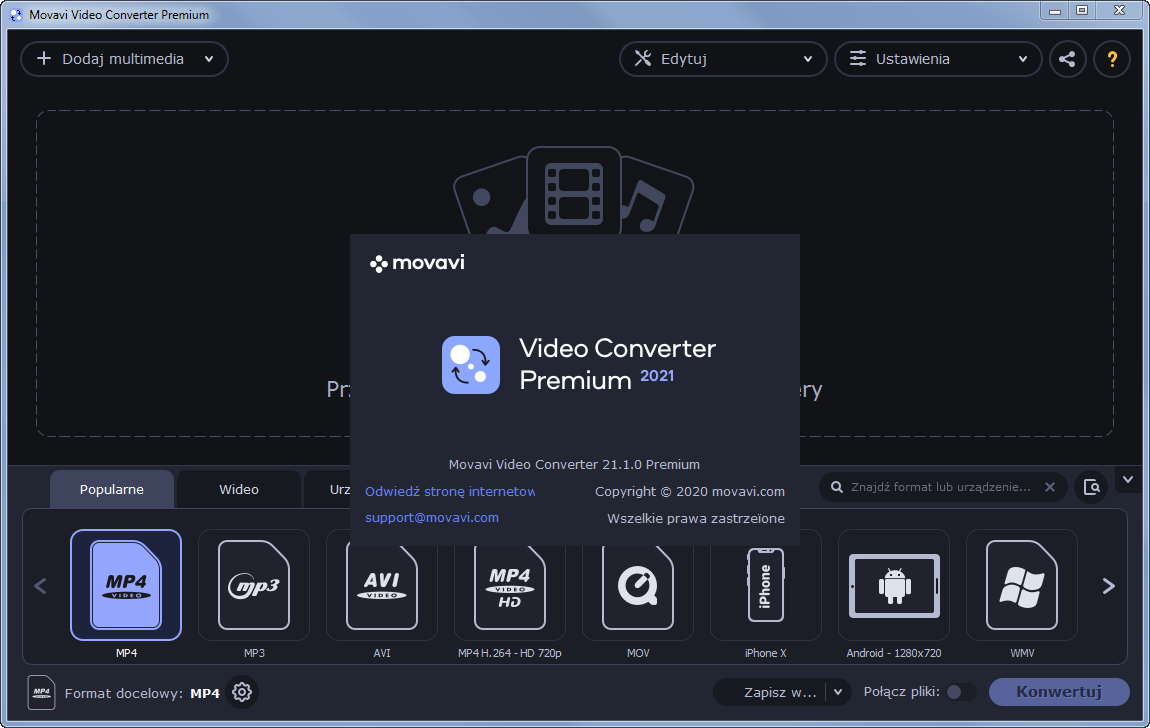Click the magnifier icon in the format search

[x=836, y=487]
